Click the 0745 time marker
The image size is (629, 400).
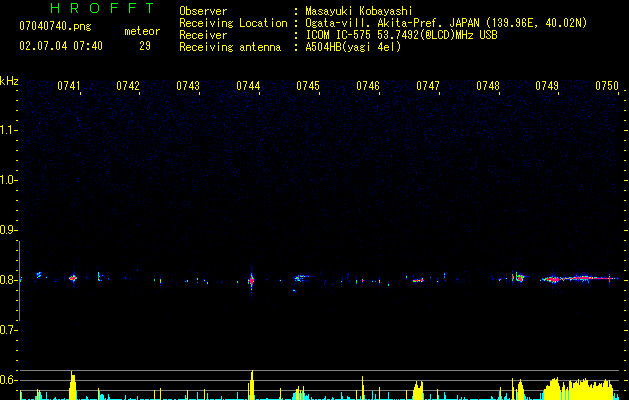point(308,86)
